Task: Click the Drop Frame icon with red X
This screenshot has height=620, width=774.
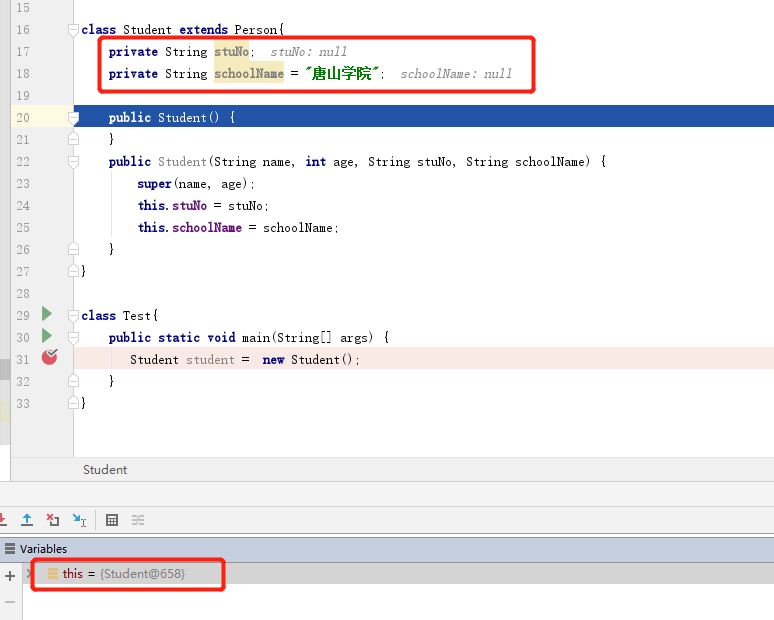Action: coord(52,520)
